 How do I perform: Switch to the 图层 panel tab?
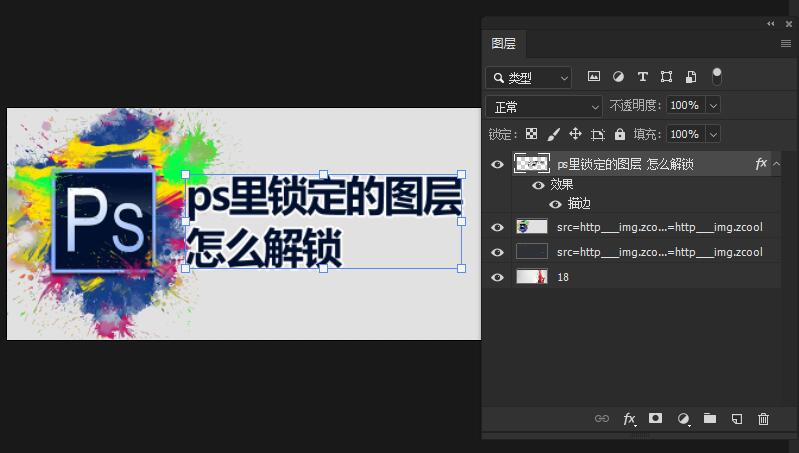(x=503, y=44)
